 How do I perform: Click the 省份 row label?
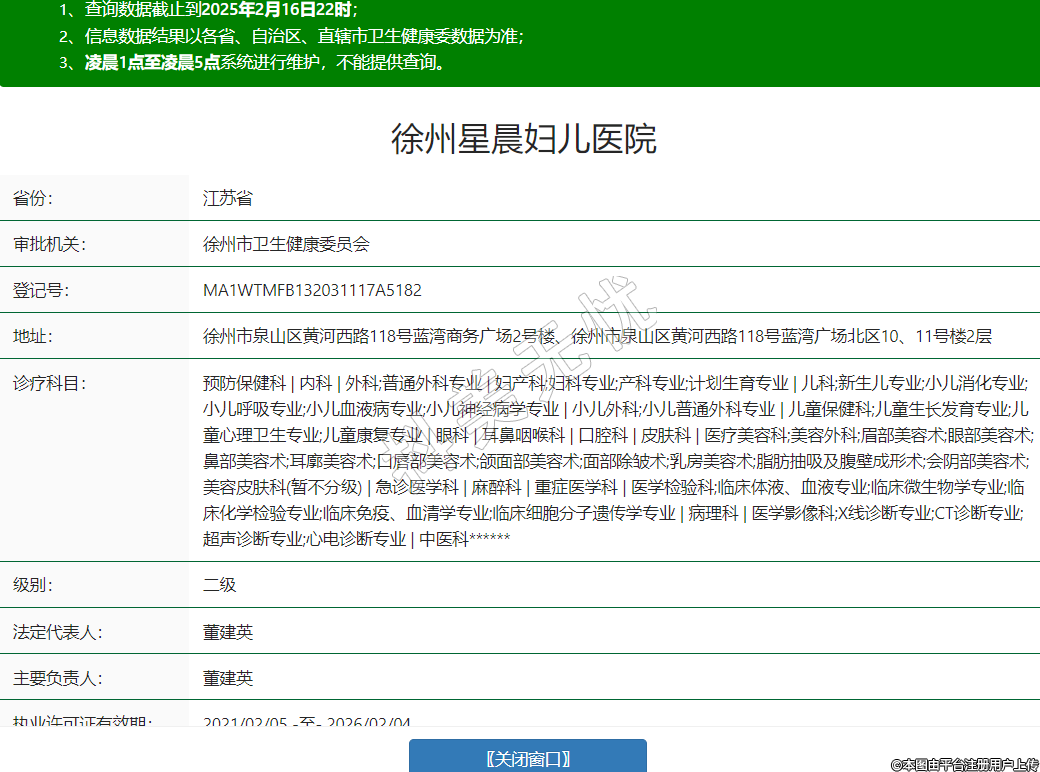(32, 198)
